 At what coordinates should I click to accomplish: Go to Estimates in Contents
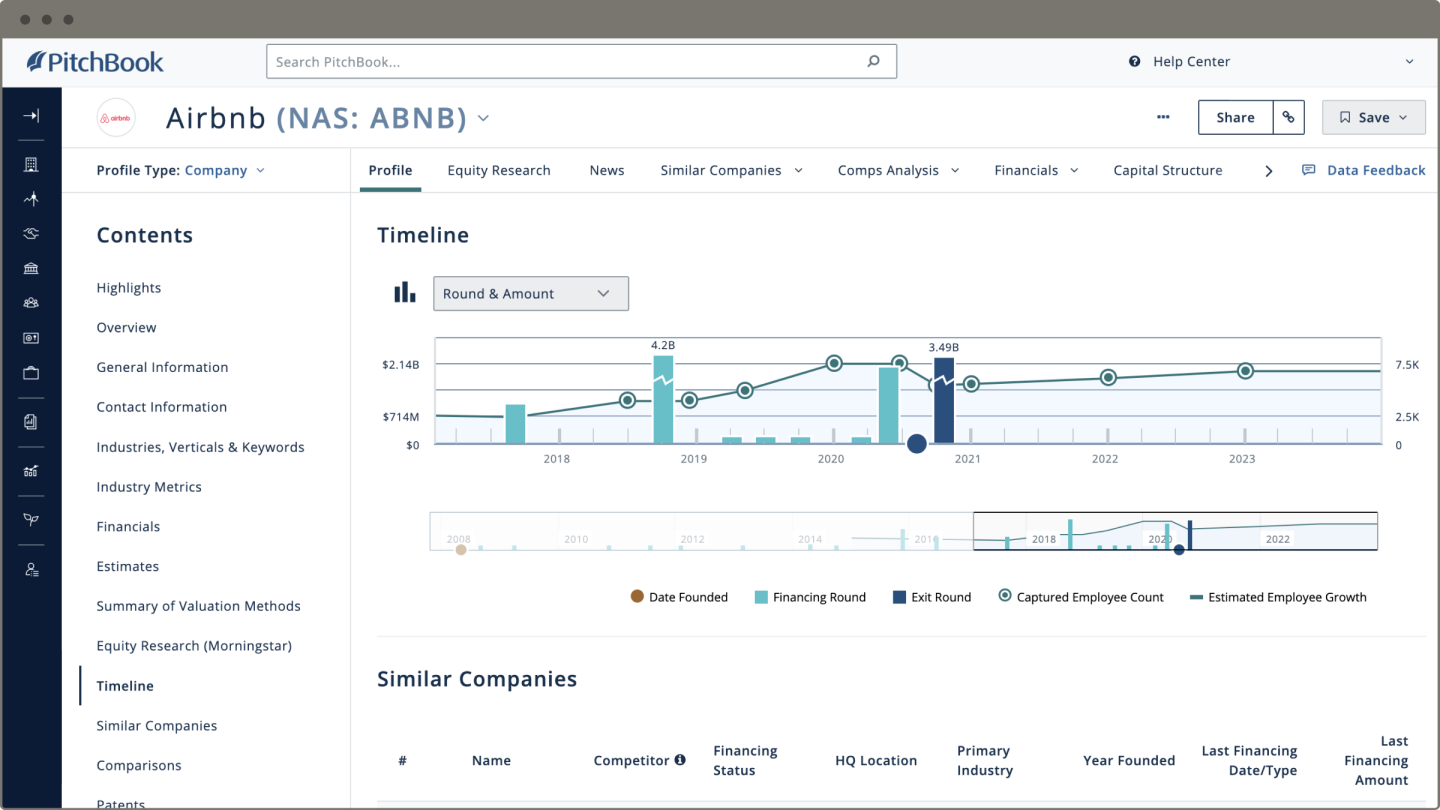tap(128, 566)
